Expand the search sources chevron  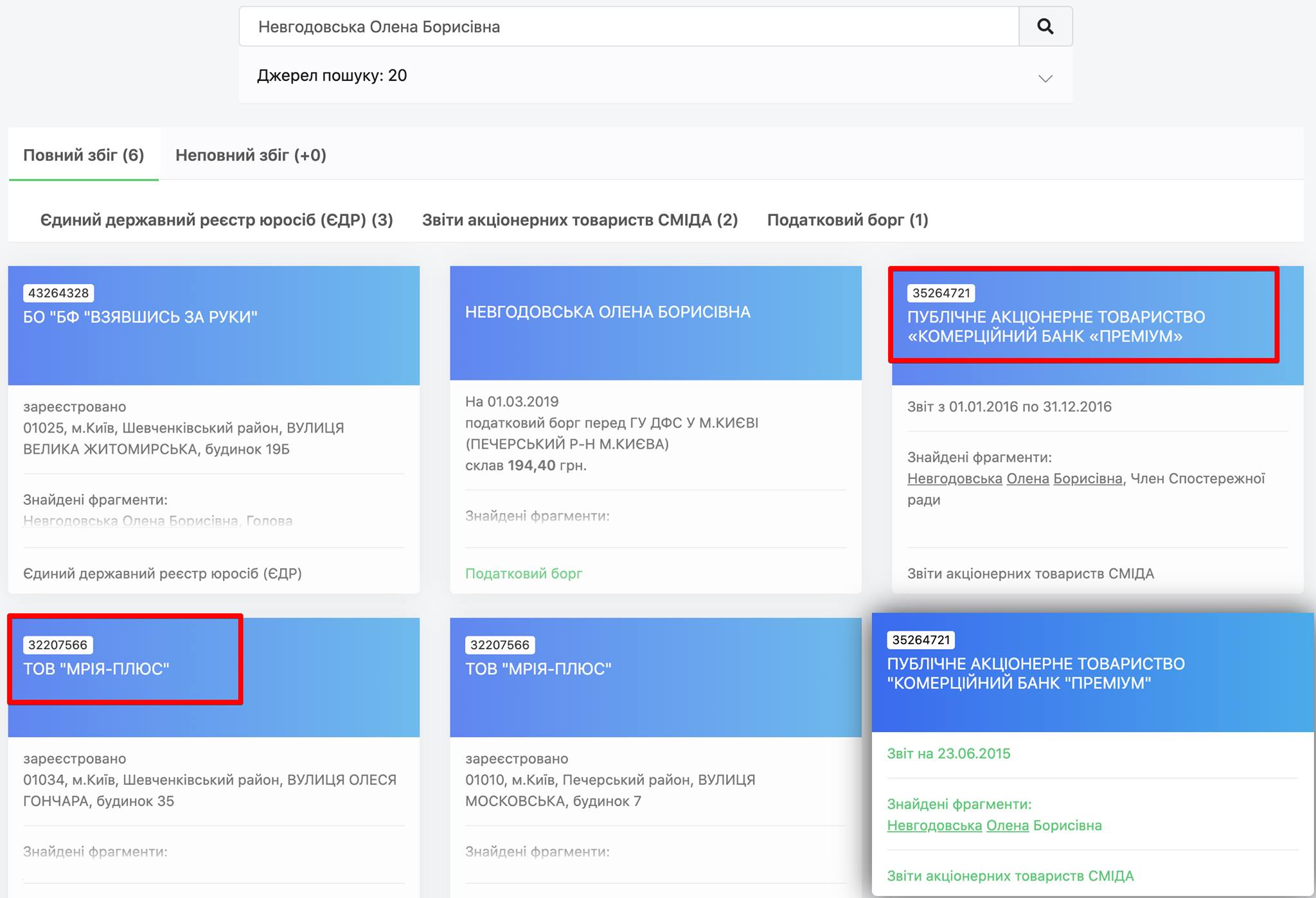pos(1045,78)
